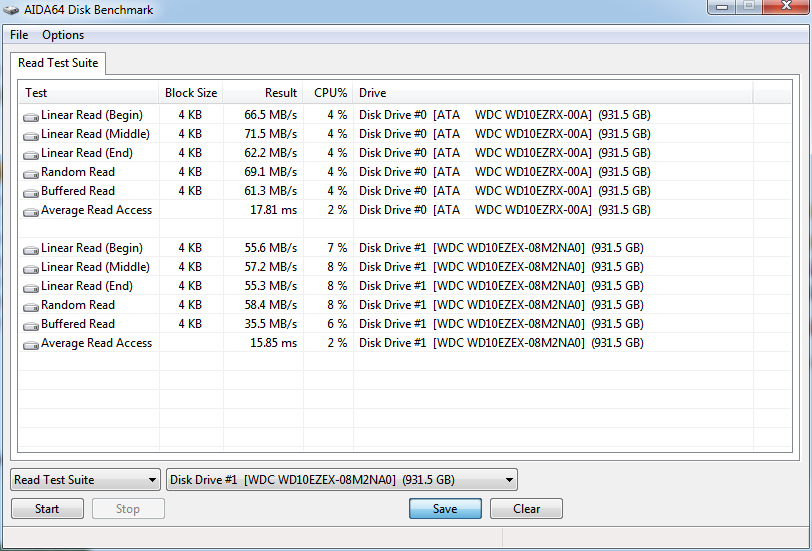The image size is (812, 551).
Task: Click the 6 % CPU cell
Action: (x=337, y=324)
